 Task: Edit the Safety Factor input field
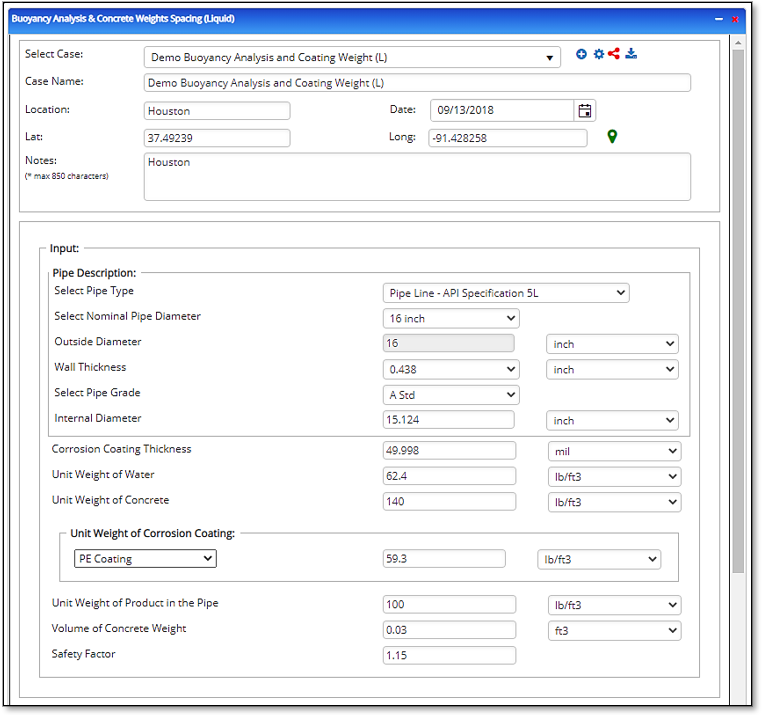coord(449,656)
